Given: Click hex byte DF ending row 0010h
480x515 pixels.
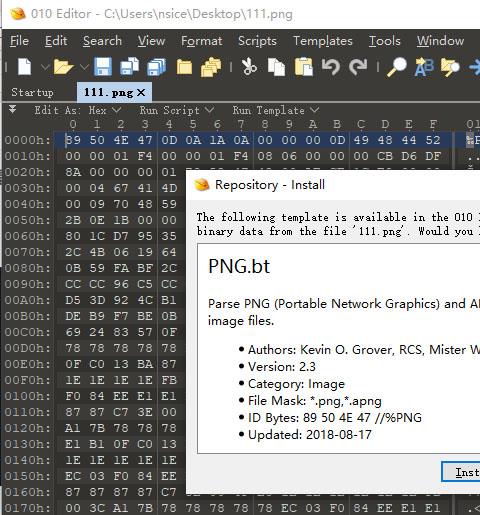Looking at the screenshot, I should (433, 156).
